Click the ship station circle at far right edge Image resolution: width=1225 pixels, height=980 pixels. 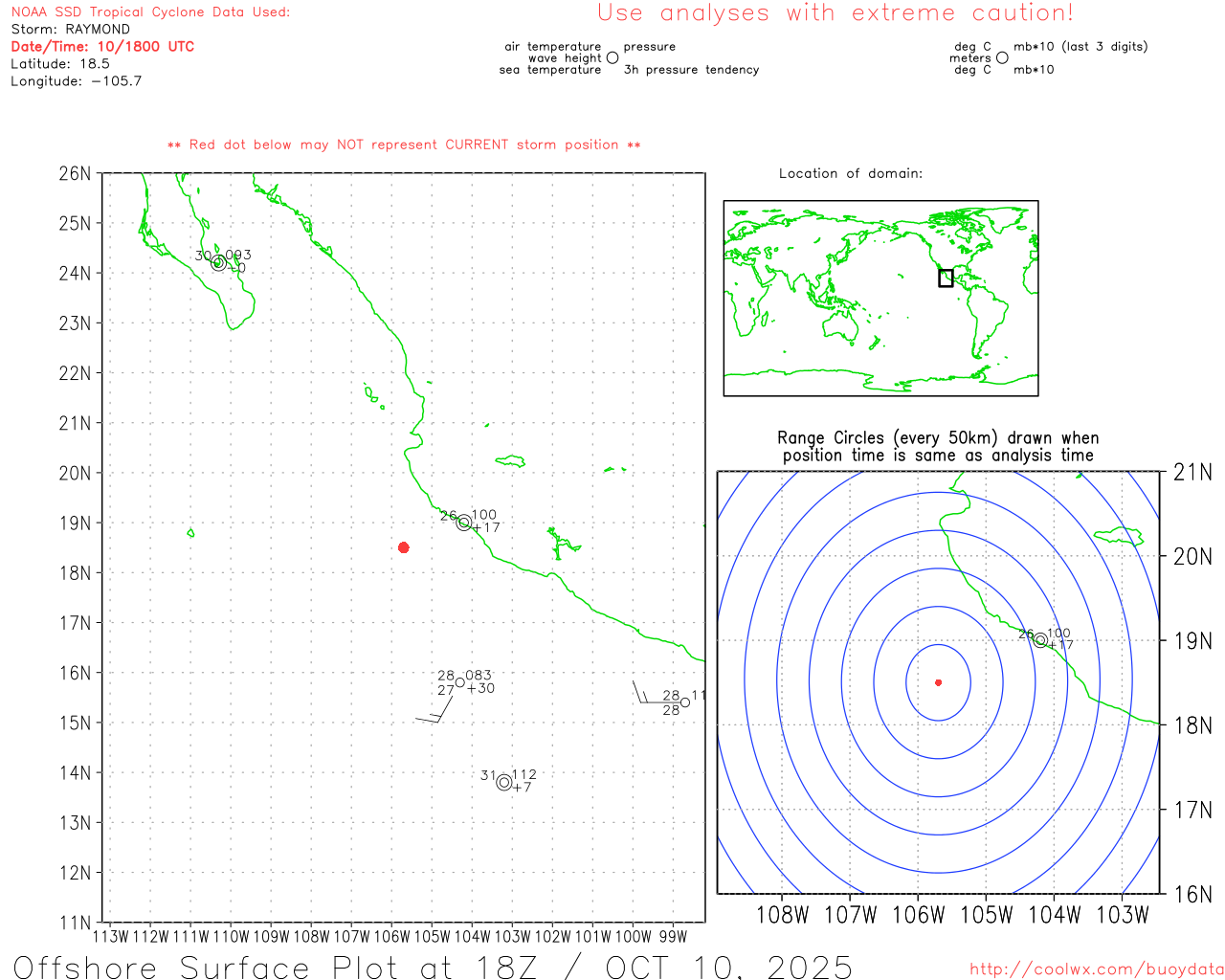[685, 702]
